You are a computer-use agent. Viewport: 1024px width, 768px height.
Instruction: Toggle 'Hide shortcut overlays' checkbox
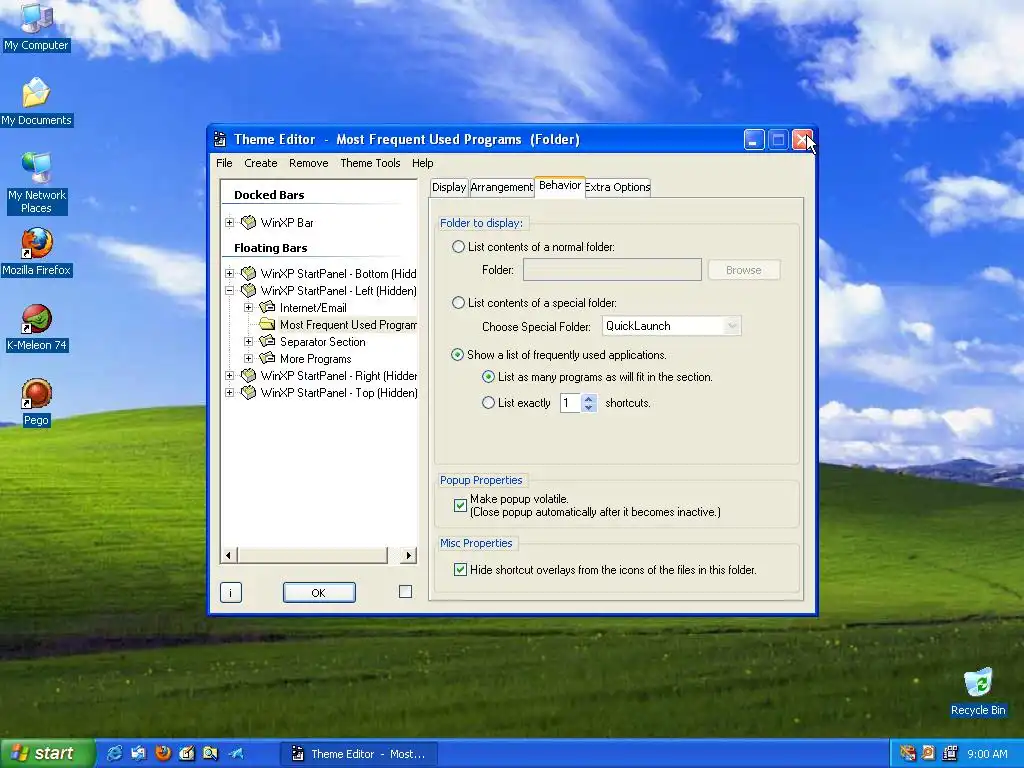tap(460, 569)
